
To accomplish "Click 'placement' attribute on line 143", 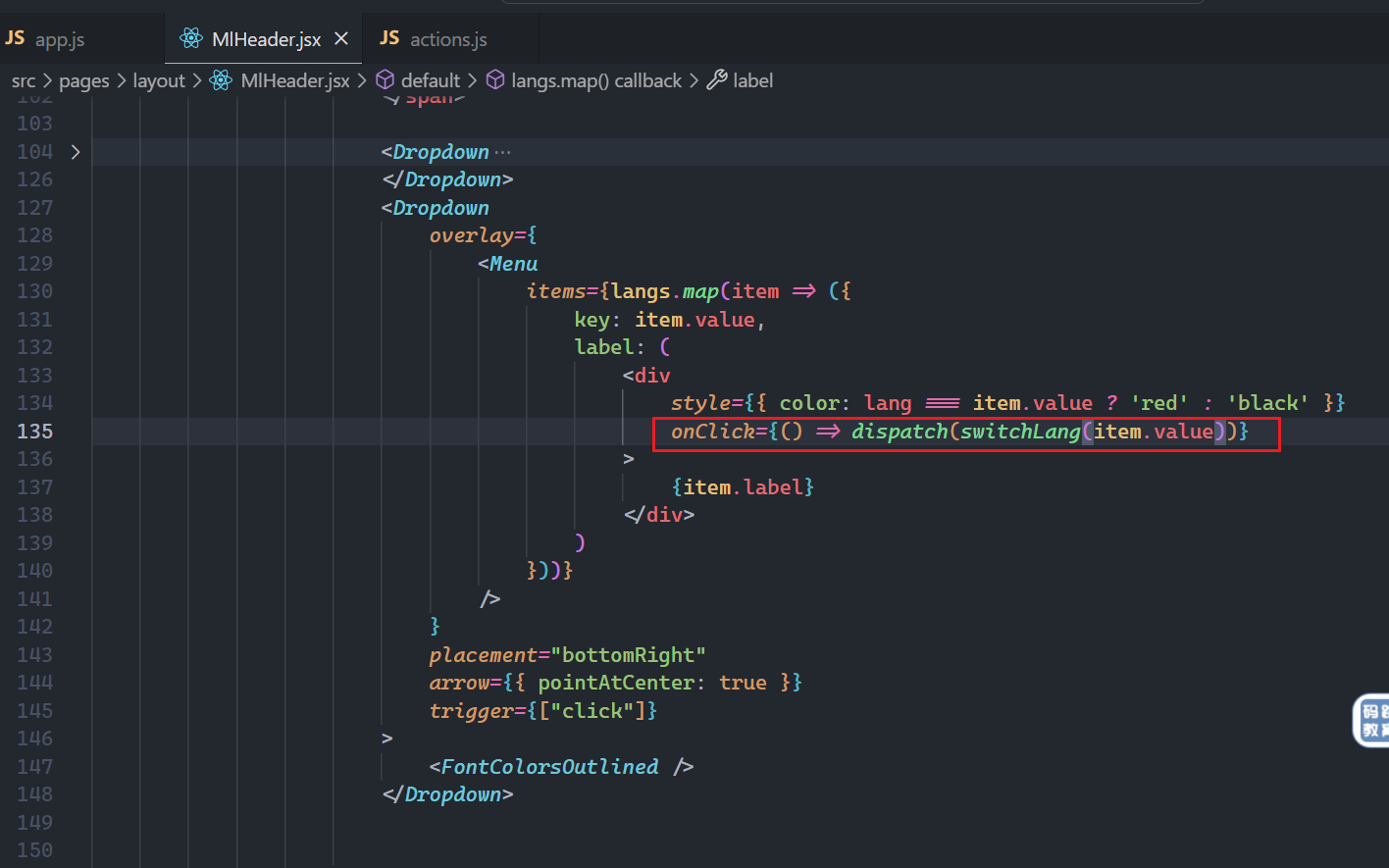I will point(484,655).
